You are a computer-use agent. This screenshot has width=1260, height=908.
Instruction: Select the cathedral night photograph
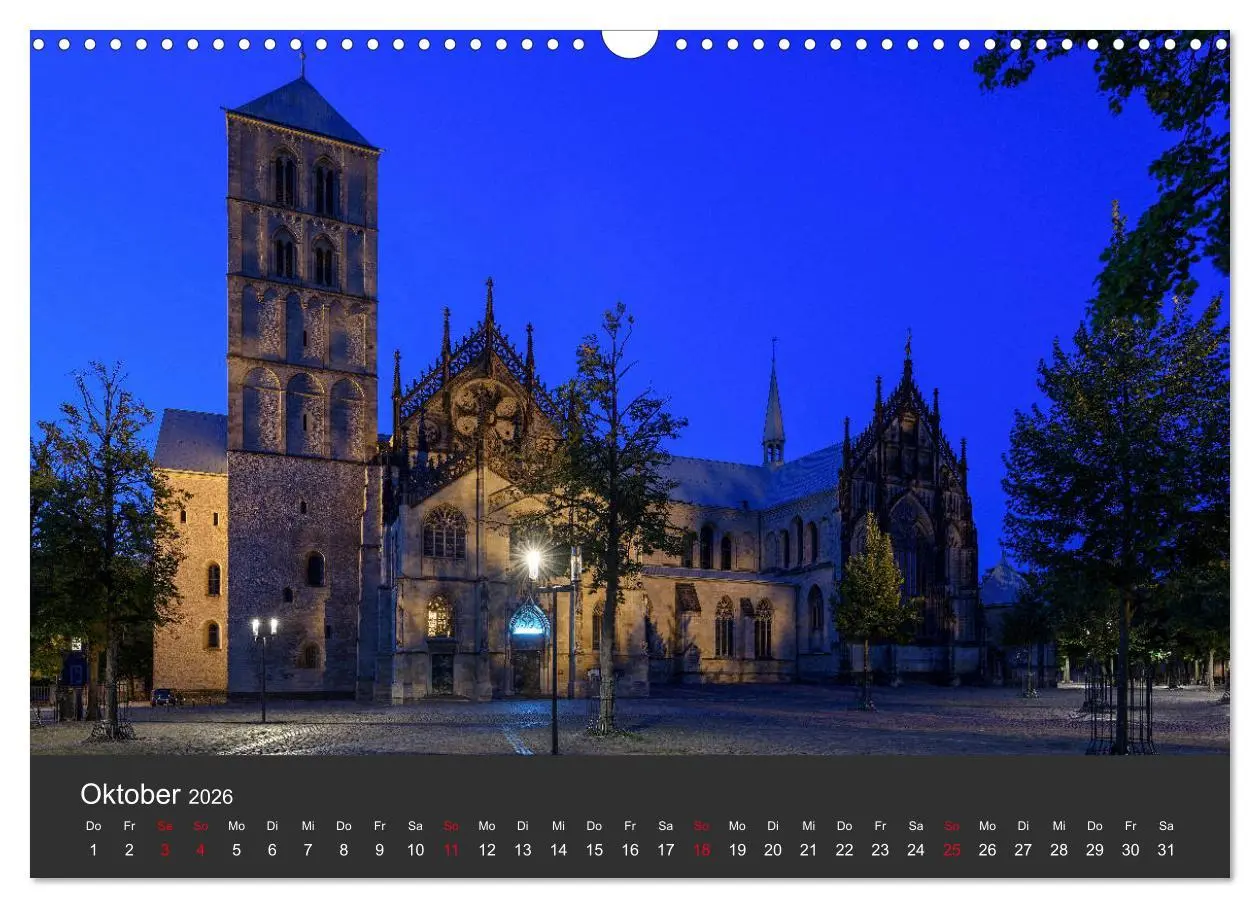pos(630,393)
